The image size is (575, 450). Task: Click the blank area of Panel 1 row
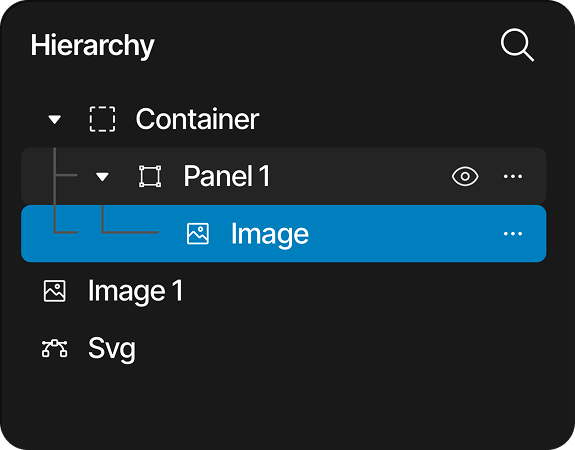click(359, 176)
